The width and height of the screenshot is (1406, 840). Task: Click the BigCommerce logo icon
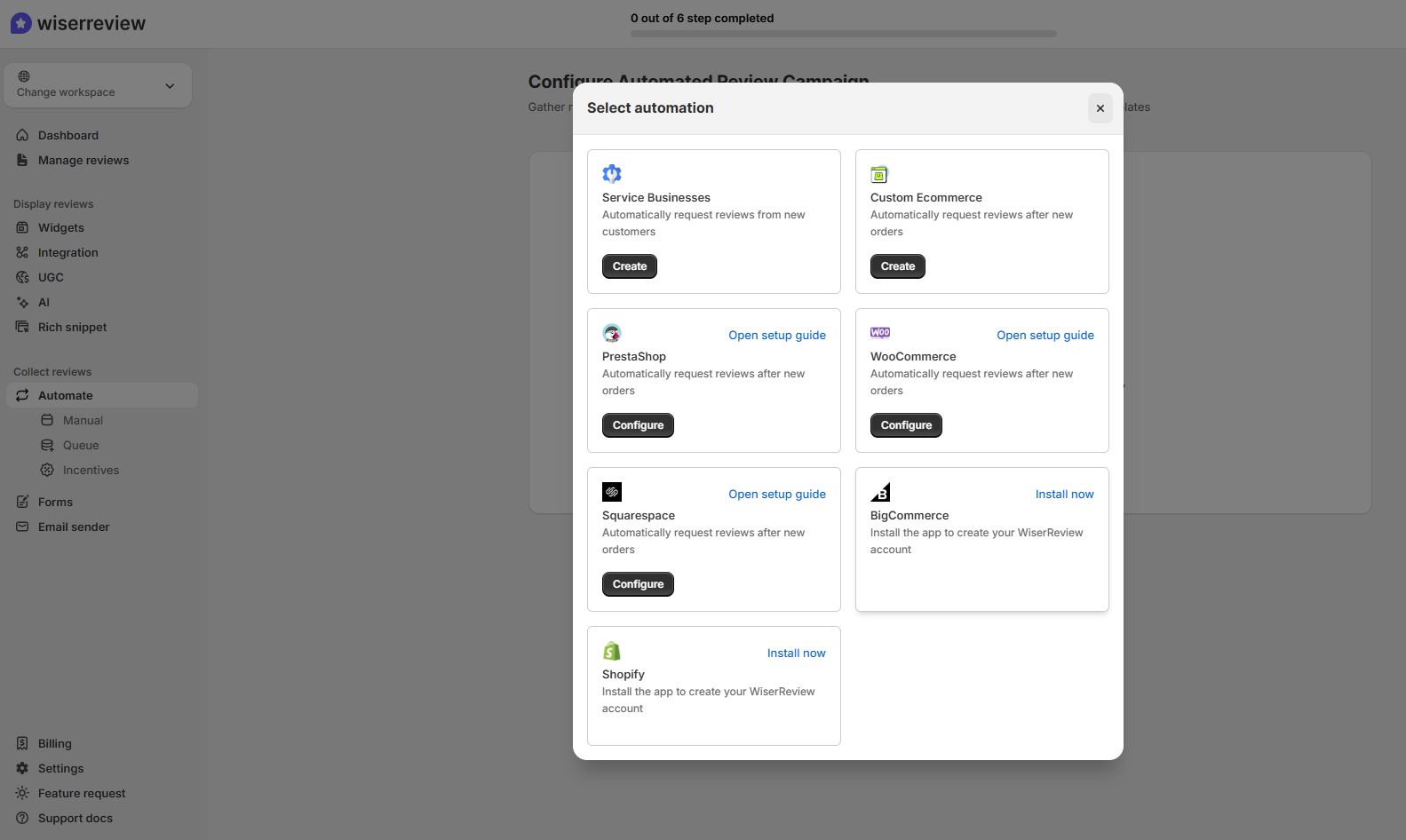point(880,492)
